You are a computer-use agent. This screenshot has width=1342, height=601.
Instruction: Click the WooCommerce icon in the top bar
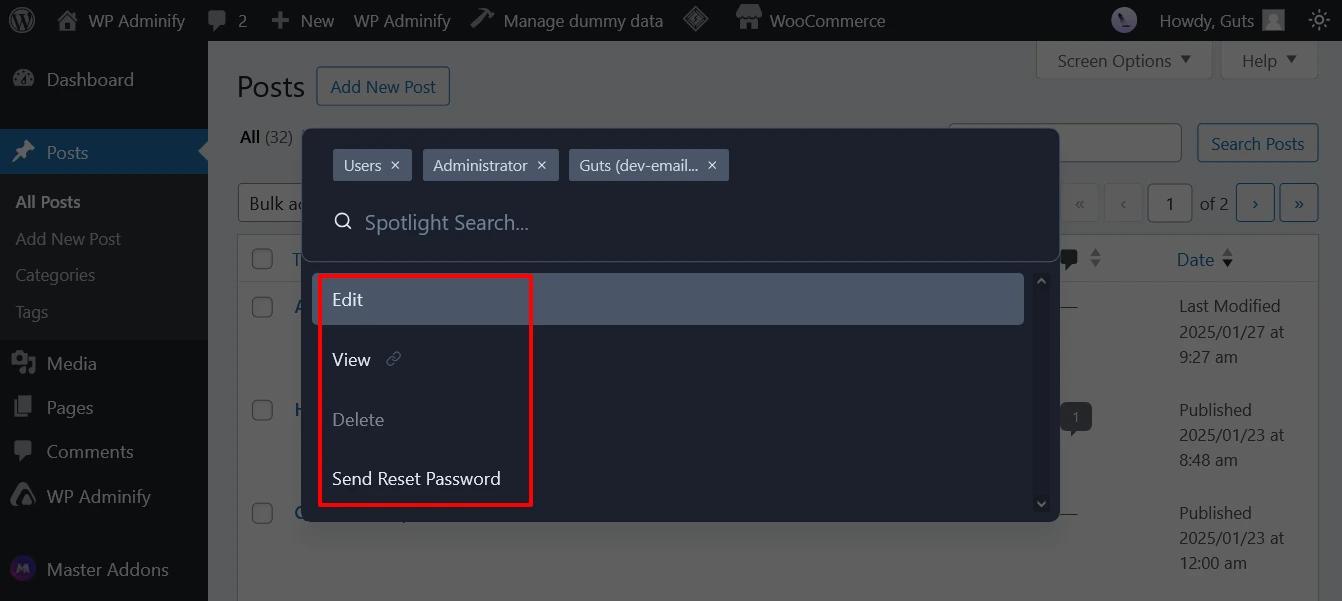pos(749,18)
